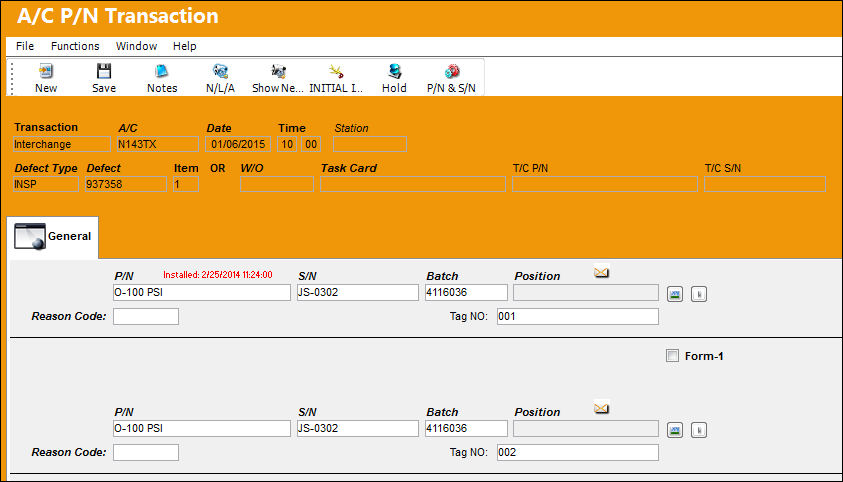The width and height of the screenshot is (843, 482).
Task: Open the Functions menu
Action: coord(75,46)
